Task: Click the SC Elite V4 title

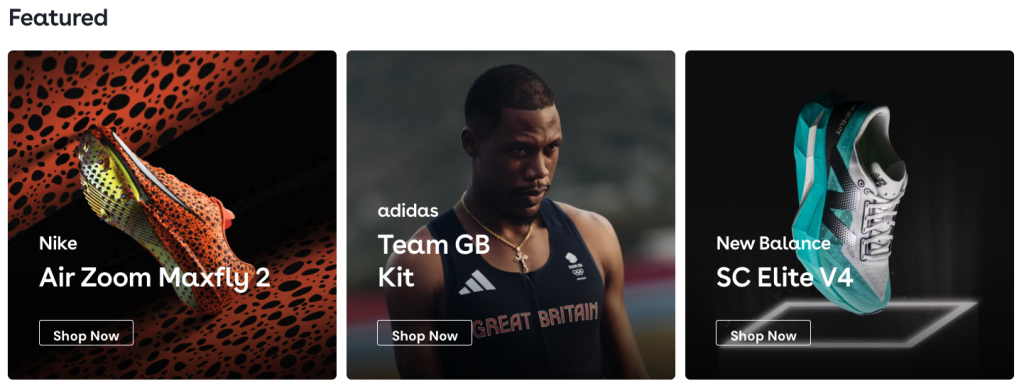Action: pyautogui.click(x=784, y=278)
